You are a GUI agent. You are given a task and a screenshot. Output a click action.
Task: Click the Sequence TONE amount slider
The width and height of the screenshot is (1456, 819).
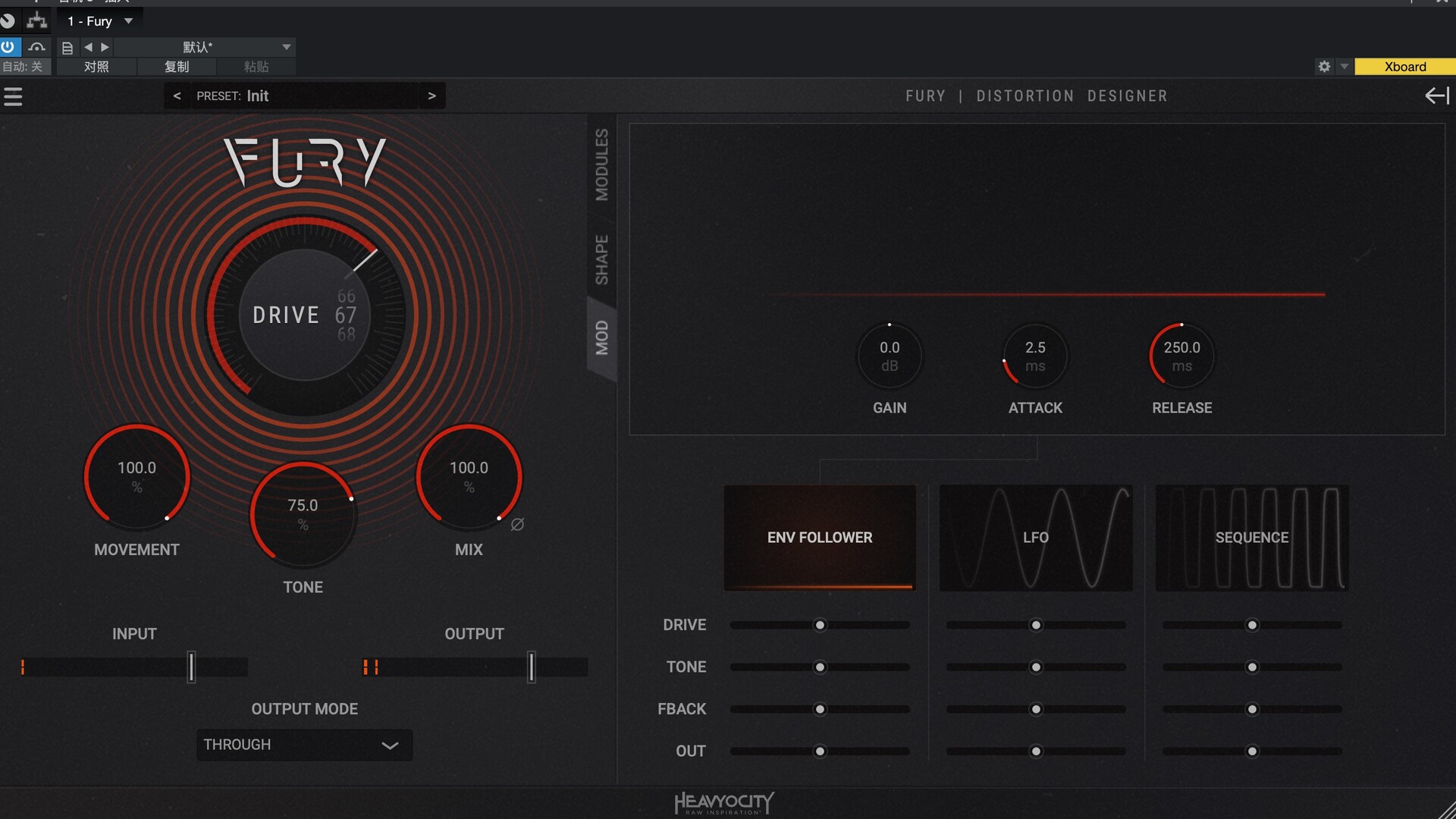[1252, 667]
